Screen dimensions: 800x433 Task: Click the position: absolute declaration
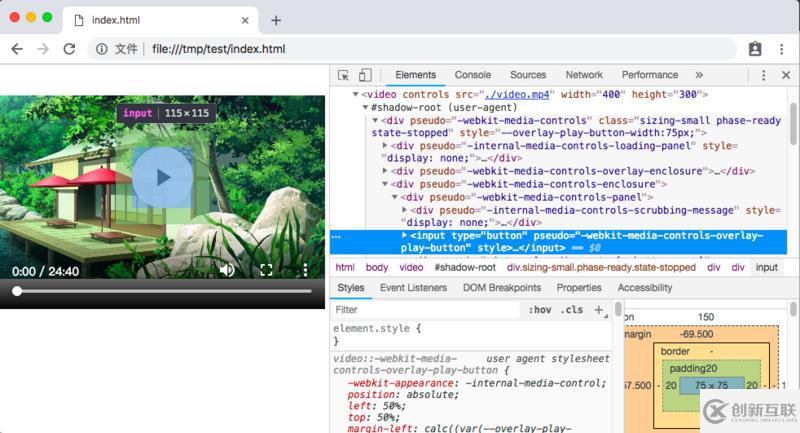coord(403,394)
